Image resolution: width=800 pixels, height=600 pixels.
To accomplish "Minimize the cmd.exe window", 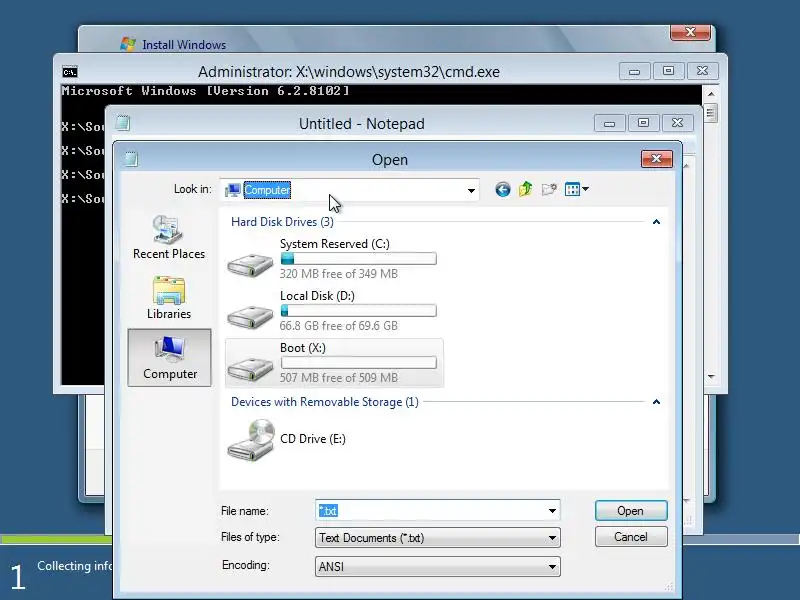I will point(634,71).
